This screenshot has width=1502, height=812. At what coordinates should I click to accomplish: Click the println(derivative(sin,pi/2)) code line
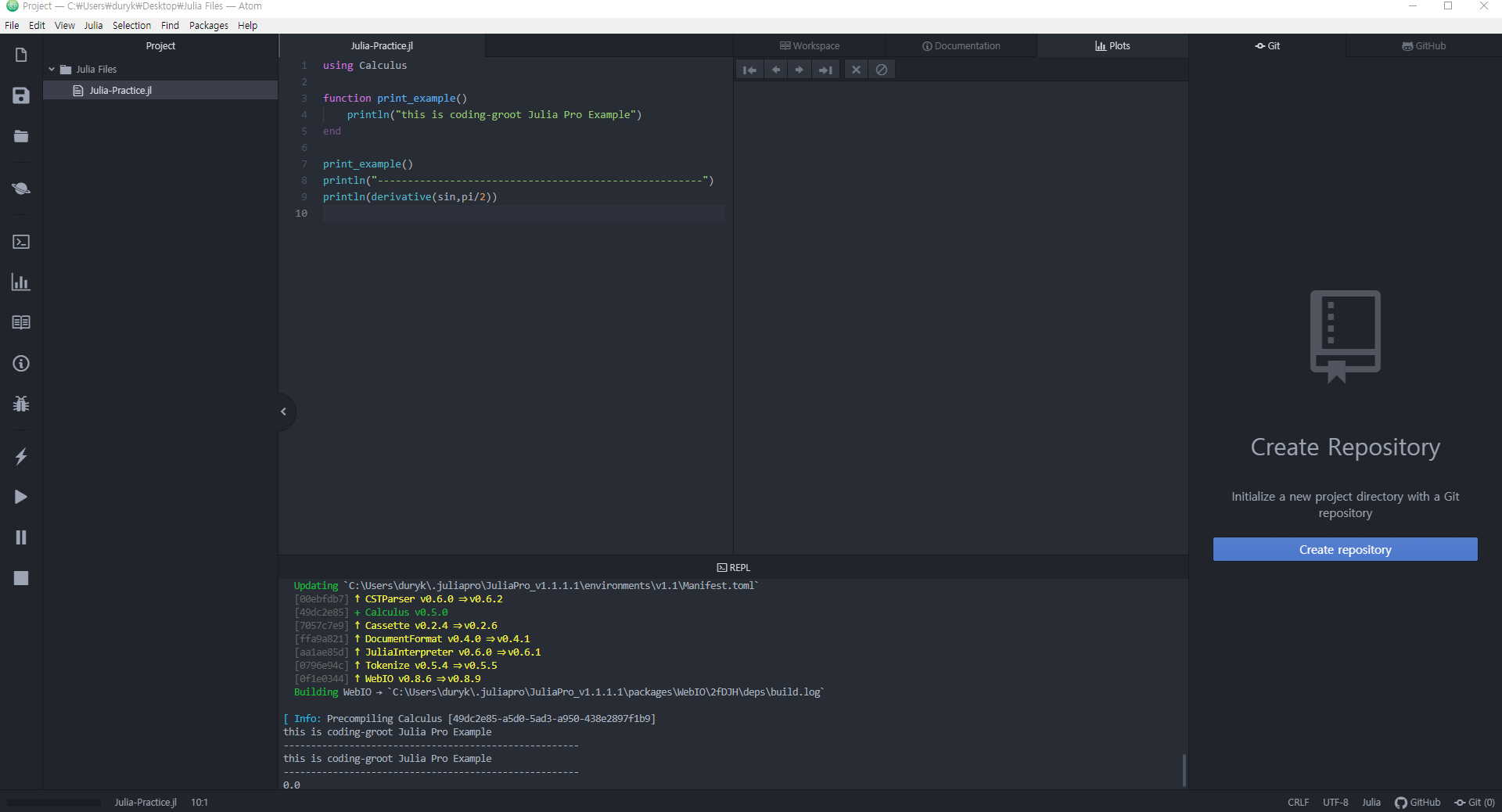[x=410, y=197]
